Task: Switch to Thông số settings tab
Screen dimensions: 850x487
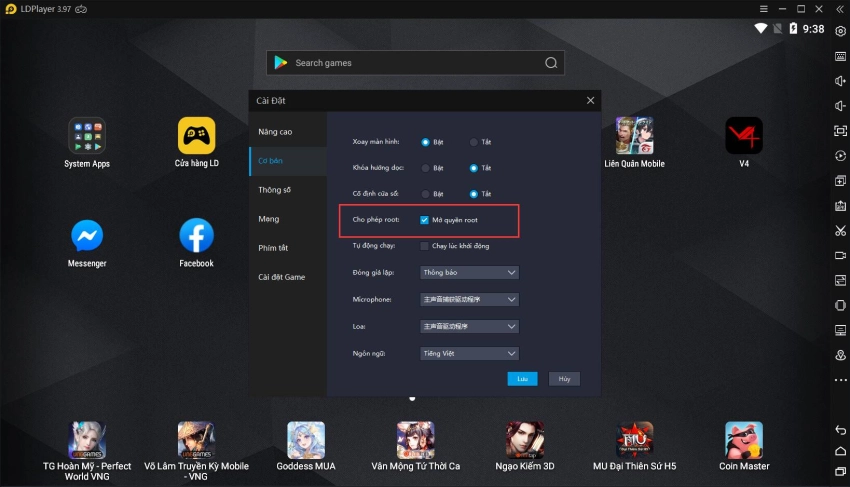Action: [288, 190]
